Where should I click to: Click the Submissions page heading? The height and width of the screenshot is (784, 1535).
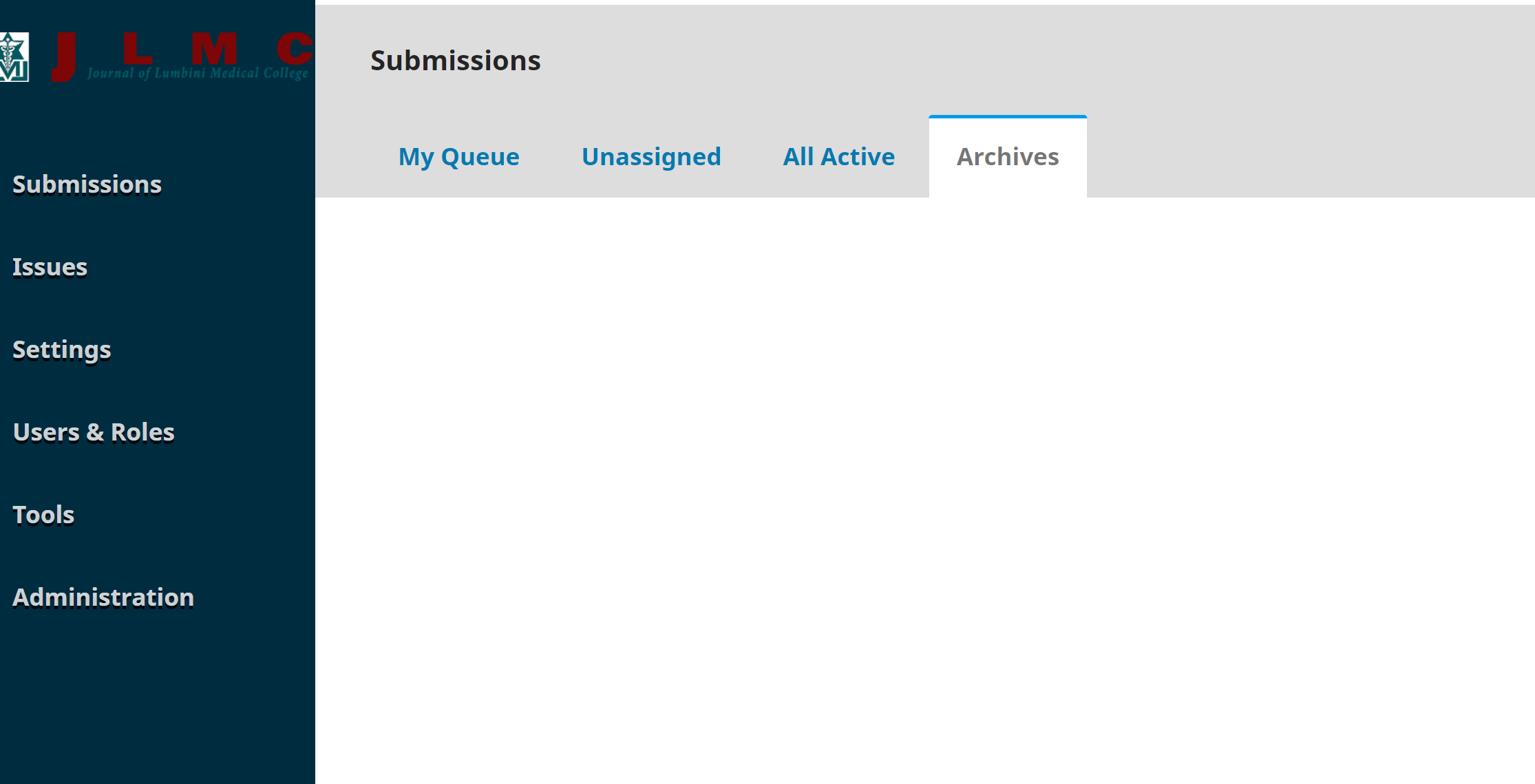point(456,61)
